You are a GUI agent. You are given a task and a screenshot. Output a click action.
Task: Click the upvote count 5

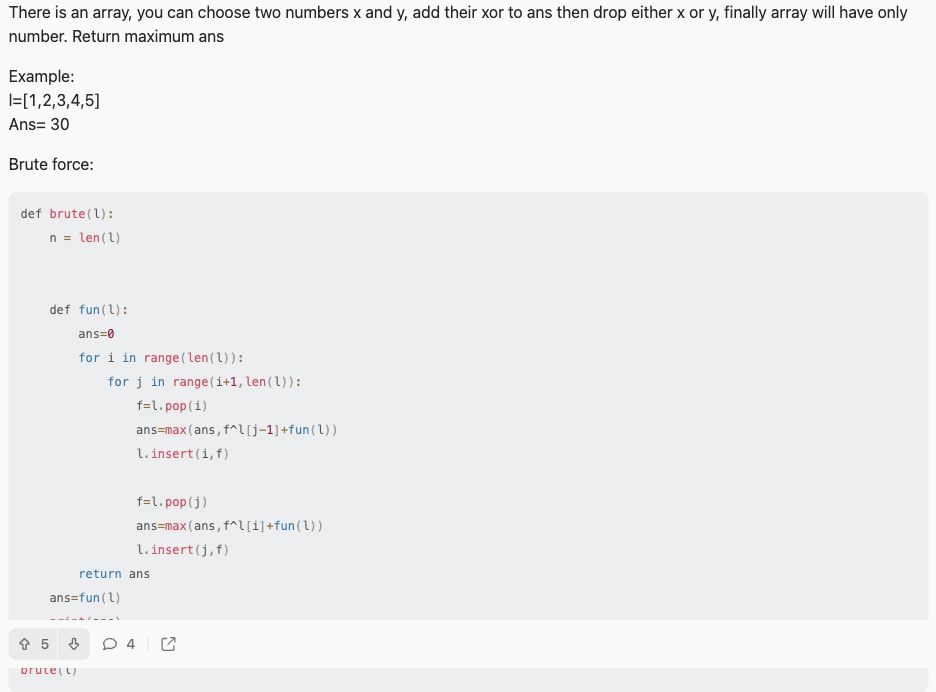click(x=45, y=644)
